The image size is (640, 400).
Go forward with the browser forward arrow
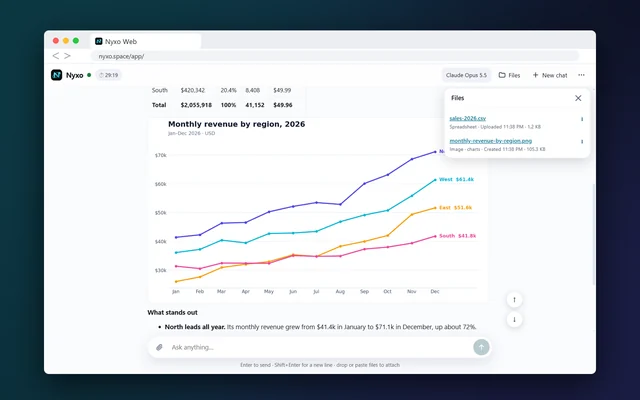point(67,56)
